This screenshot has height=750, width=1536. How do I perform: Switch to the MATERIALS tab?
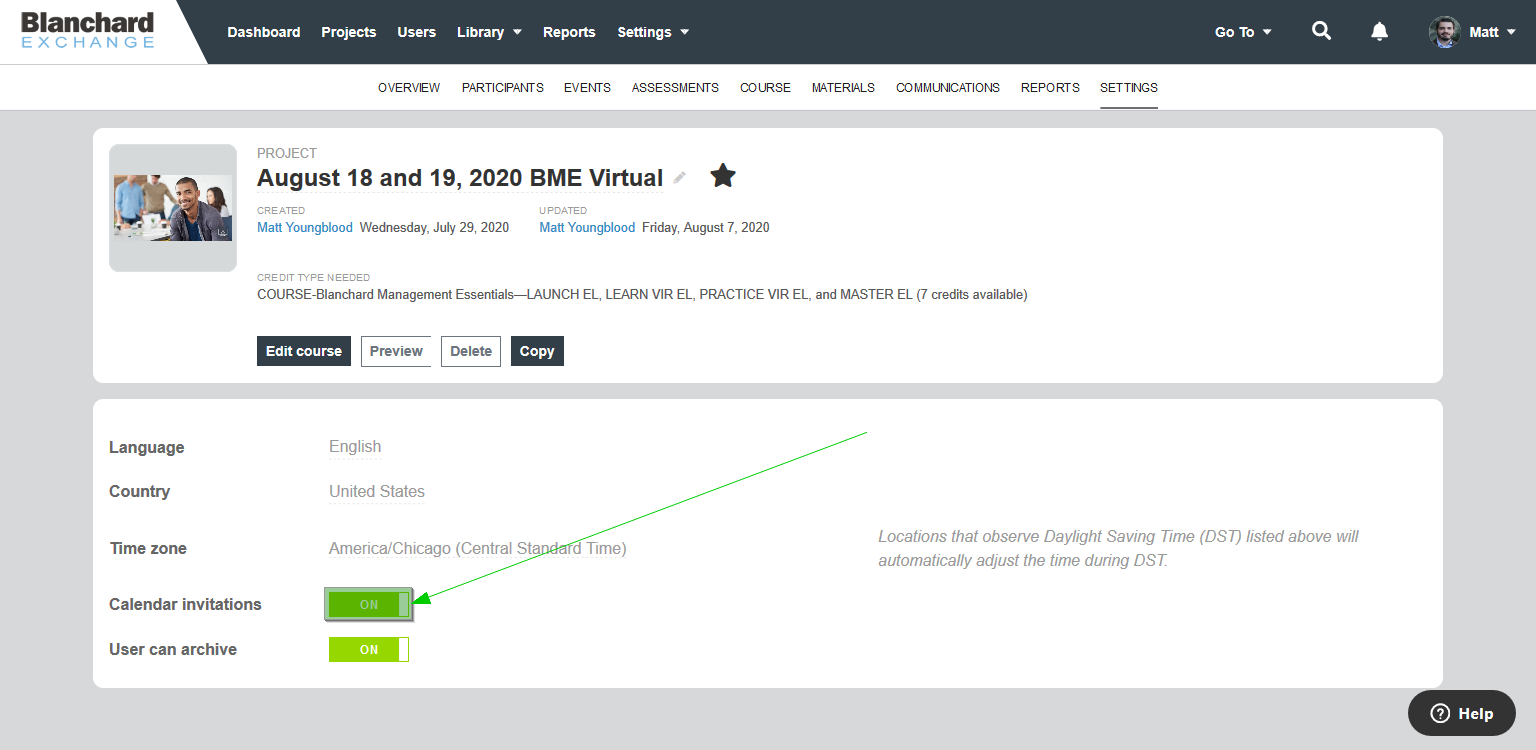tap(843, 88)
